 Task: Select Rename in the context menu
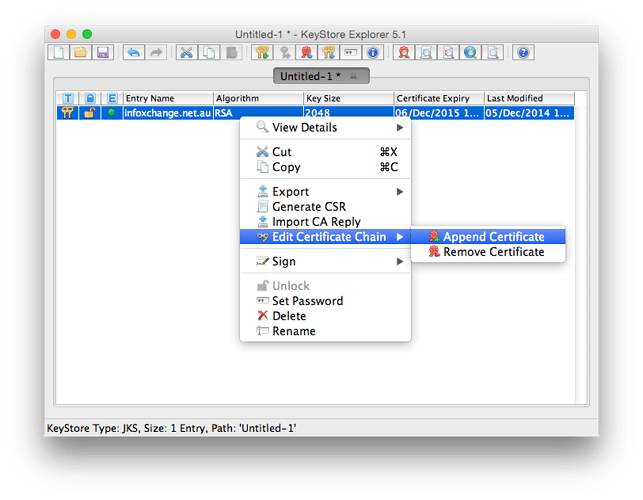(x=325, y=331)
